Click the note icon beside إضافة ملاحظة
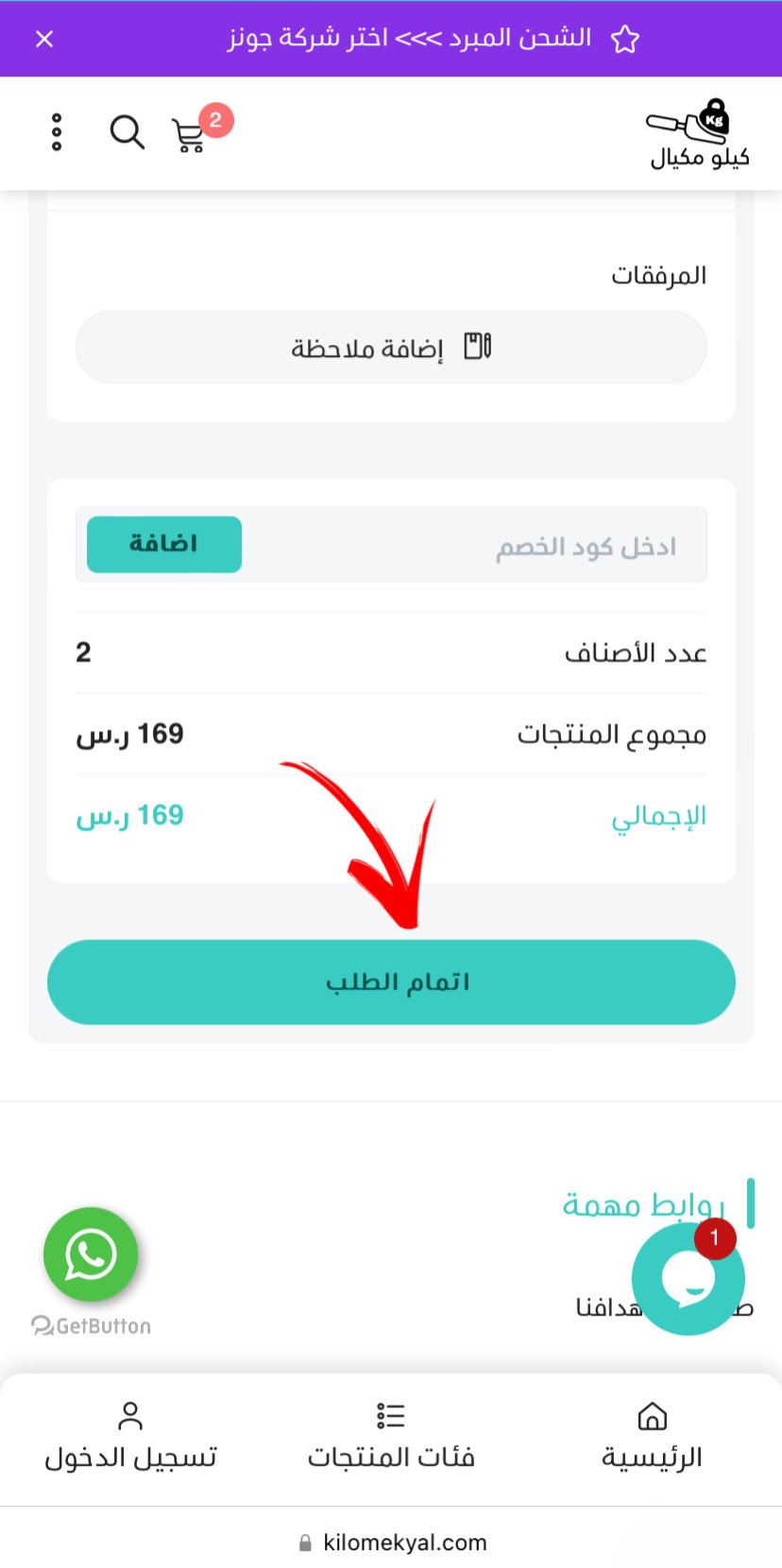The image size is (782, 1568). (x=477, y=347)
